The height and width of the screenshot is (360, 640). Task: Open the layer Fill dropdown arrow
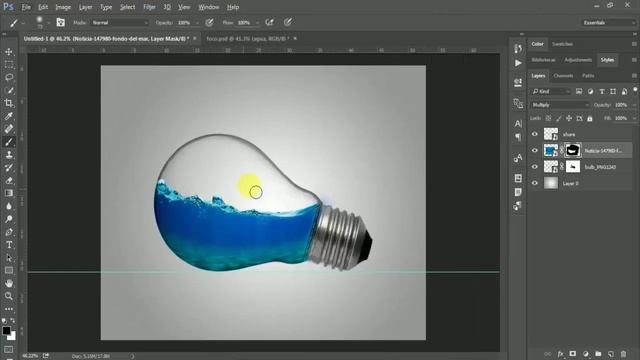point(633,118)
